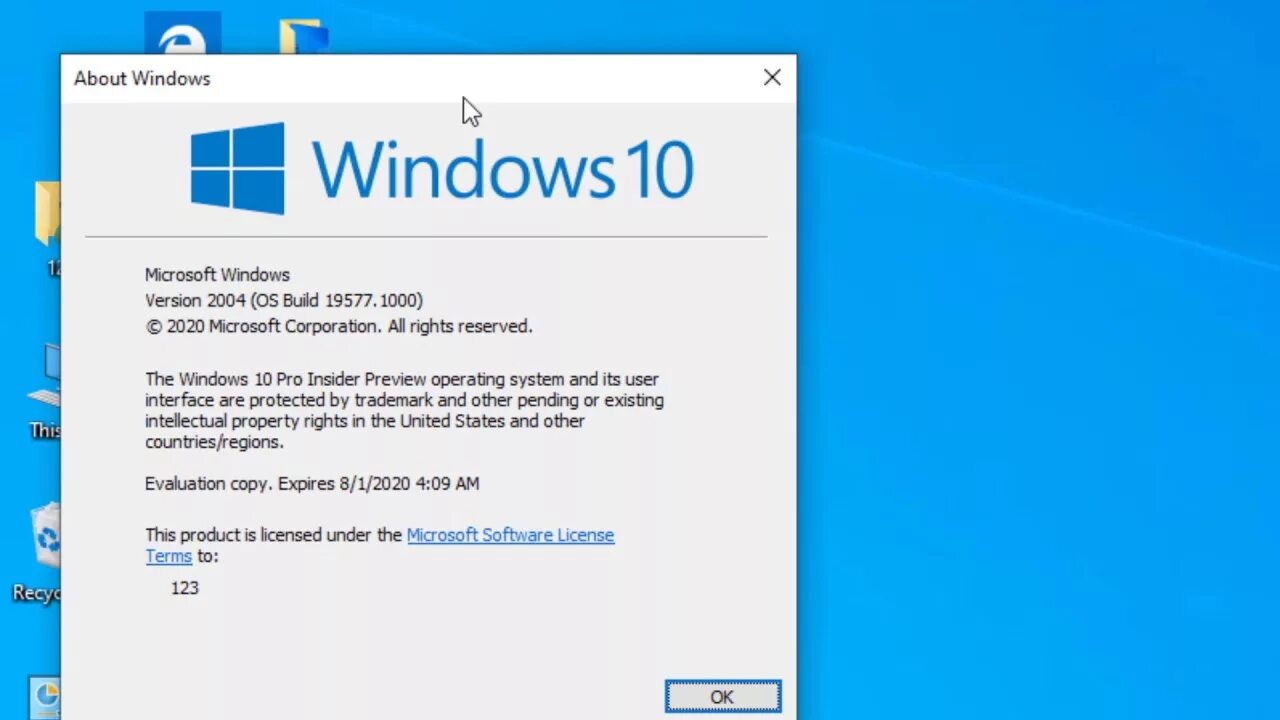Click the 'Version 2004 (OS Build 19577.1000)' line

coord(284,300)
